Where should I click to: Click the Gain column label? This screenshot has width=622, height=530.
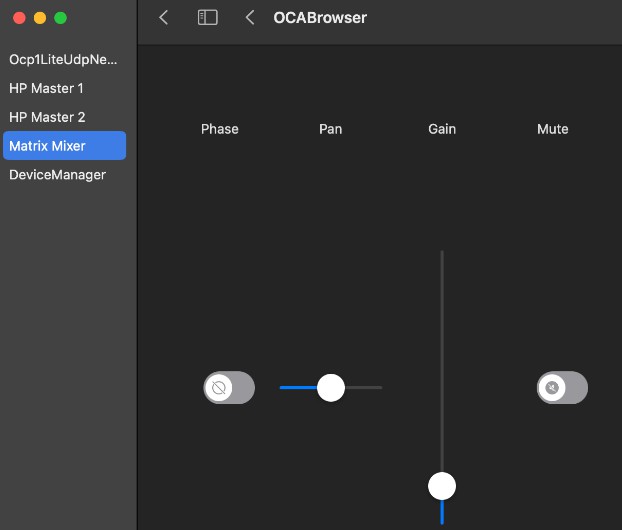click(442, 129)
